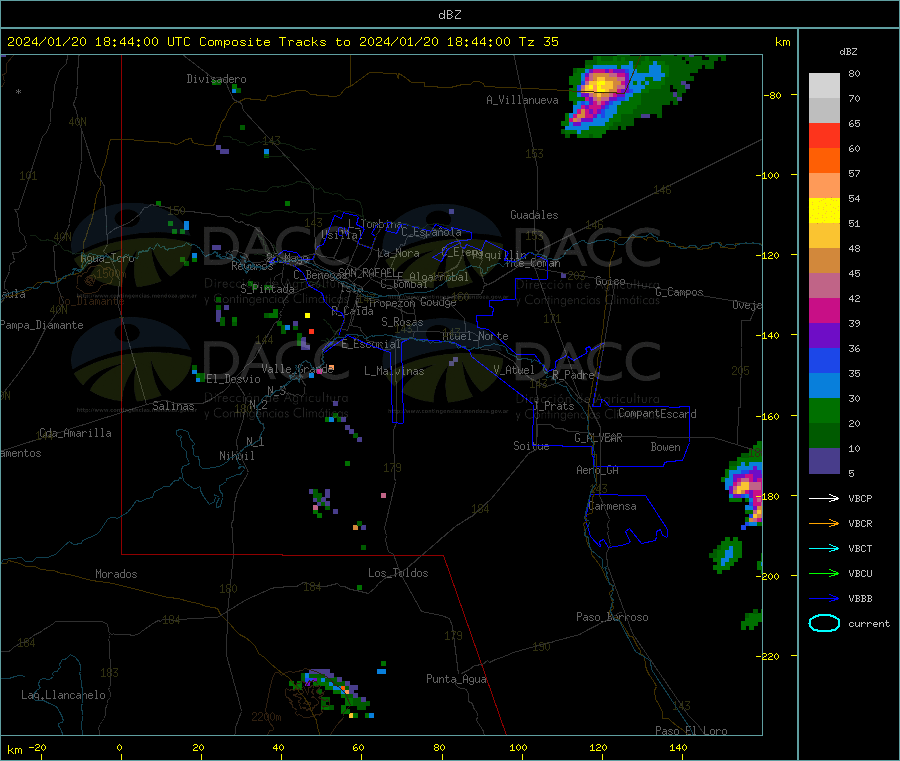Click the '-200' tick on right axis
This screenshot has width=900, height=761.
coord(770,576)
